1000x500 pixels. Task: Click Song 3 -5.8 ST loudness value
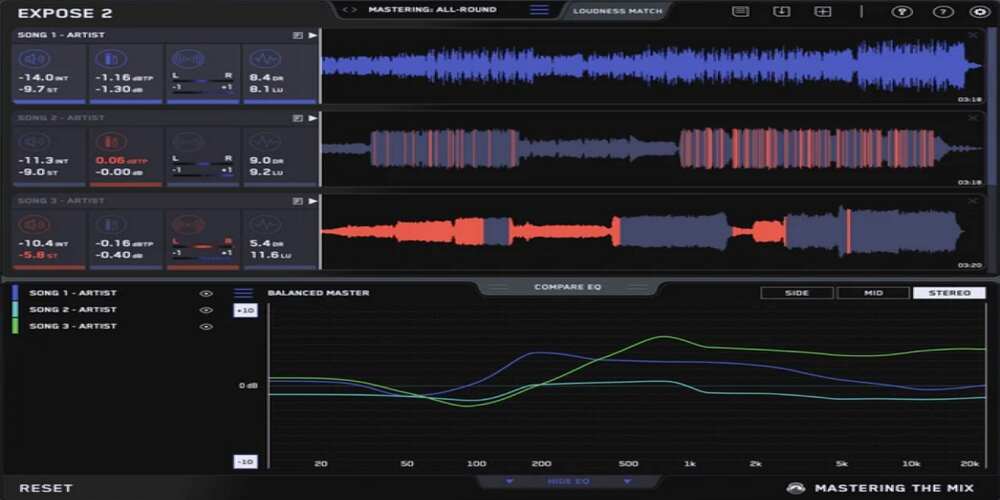(38, 254)
